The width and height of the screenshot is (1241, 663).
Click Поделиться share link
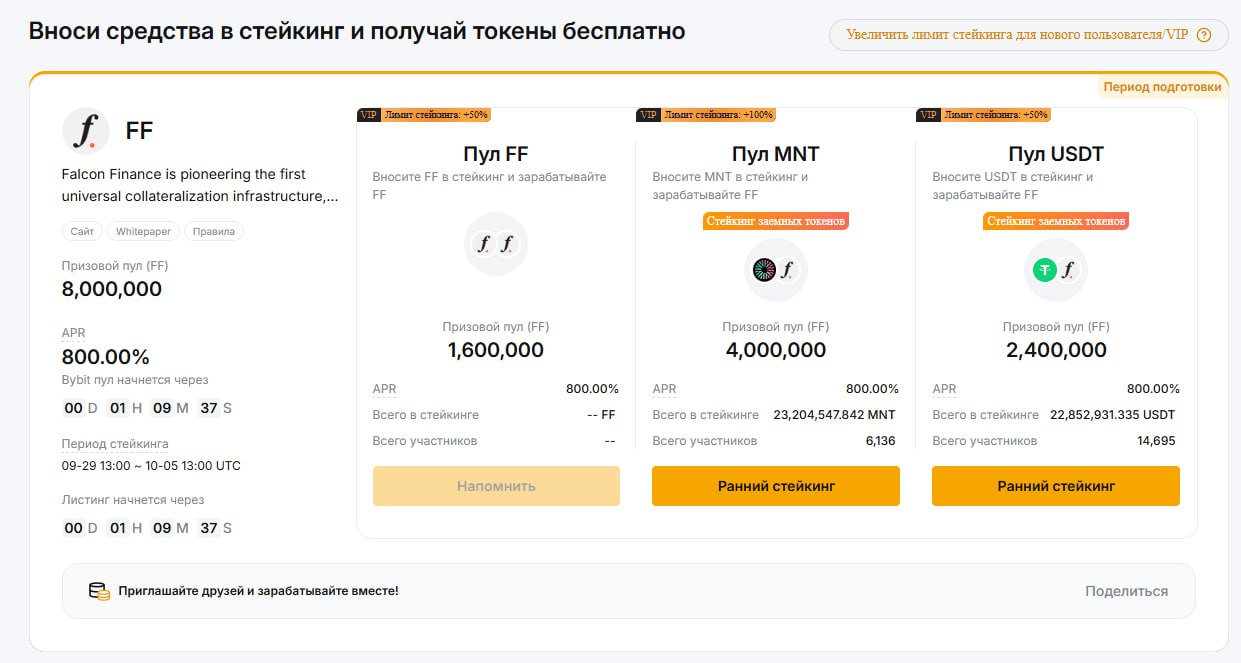pyautogui.click(x=1126, y=591)
